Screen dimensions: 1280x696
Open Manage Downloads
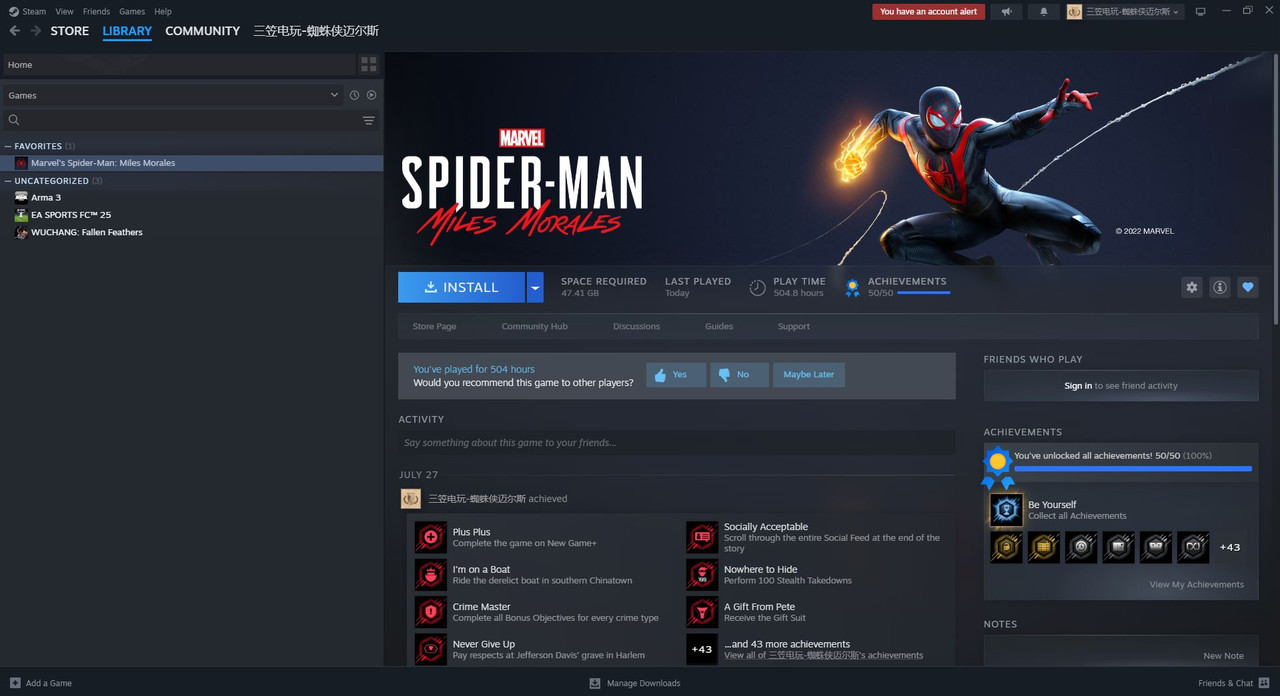[x=635, y=683]
